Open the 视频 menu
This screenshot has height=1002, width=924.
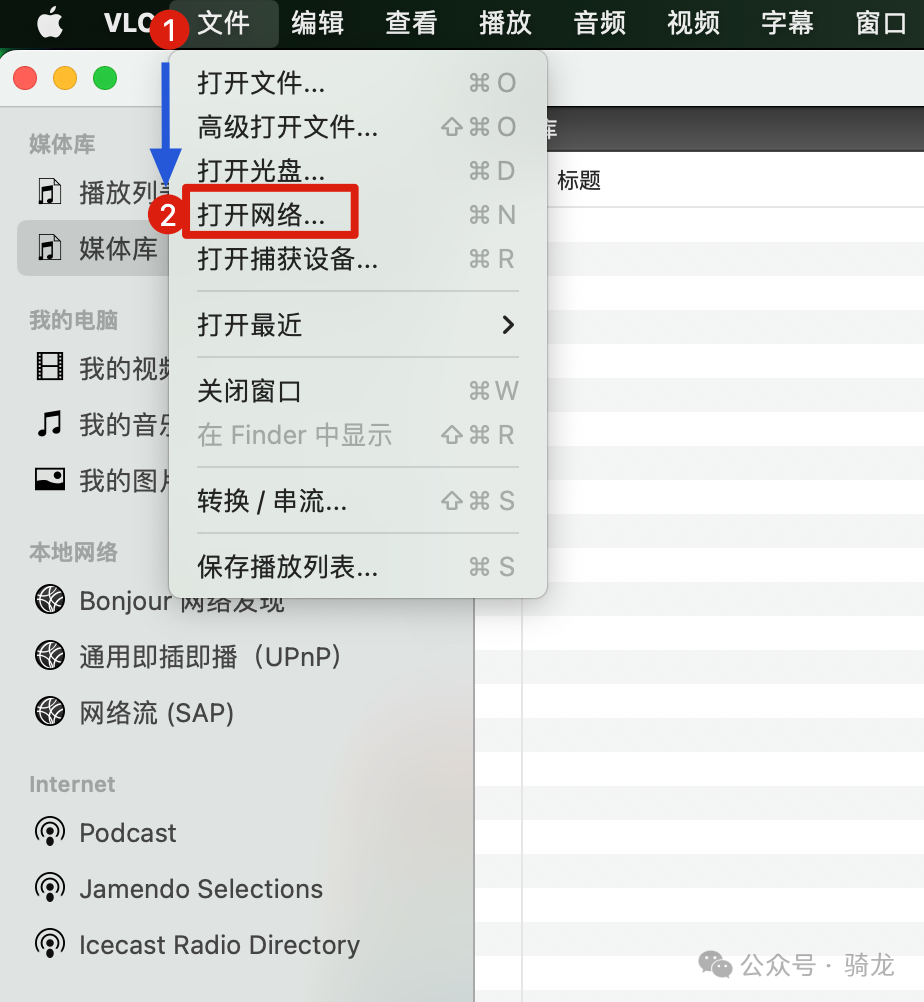[693, 24]
